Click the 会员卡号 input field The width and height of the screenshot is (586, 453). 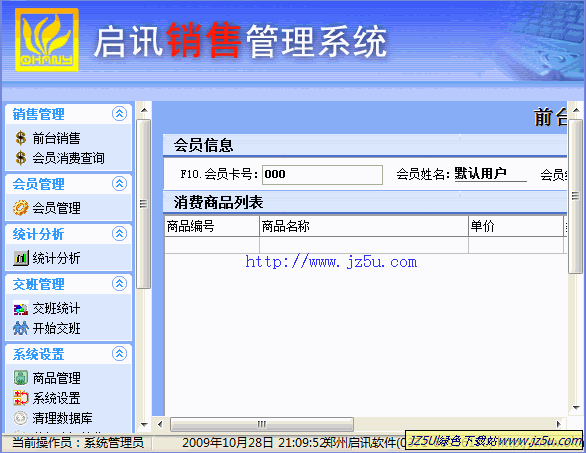tap(322, 175)
